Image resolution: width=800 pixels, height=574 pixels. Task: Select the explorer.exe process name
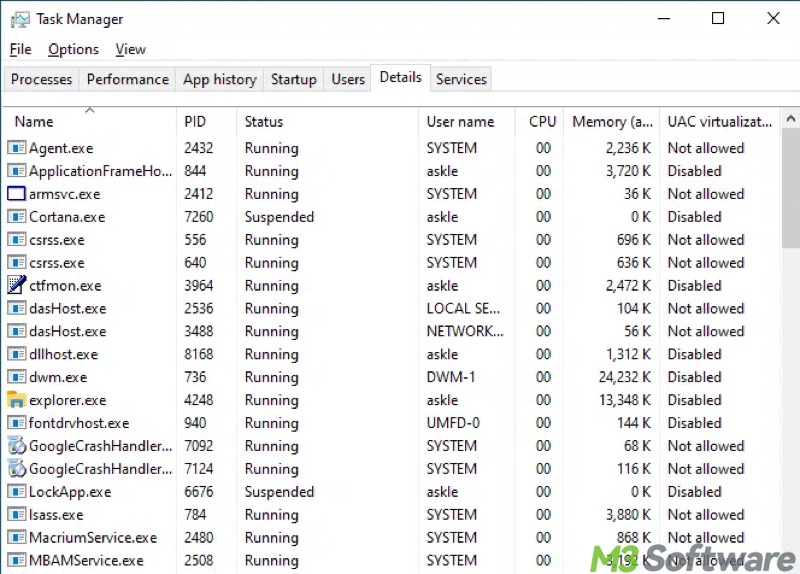click(x=68, y=401)
